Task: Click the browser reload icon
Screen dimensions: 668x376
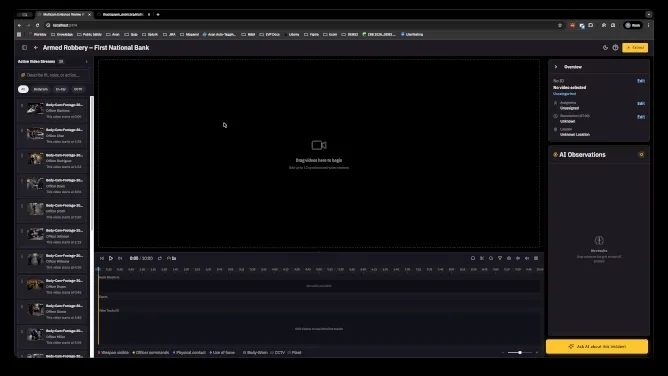Action: [x=37, y=25]
